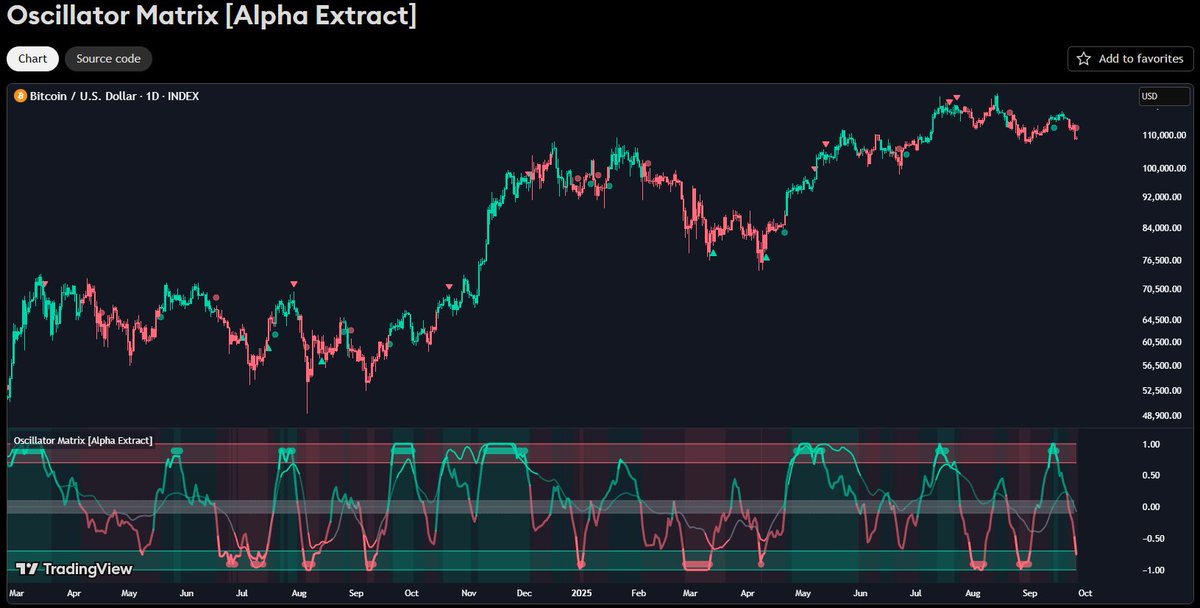Open the Source code tab

[x=108, y=59]
